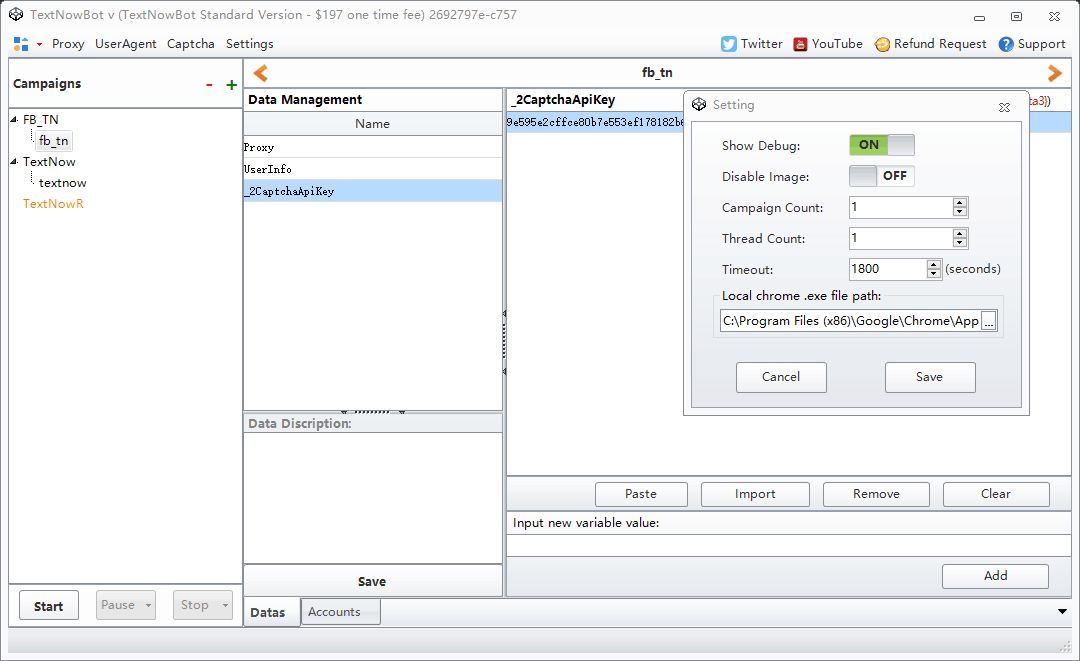
Task: Open the Proxy menu
Action: tap(68, 44)
